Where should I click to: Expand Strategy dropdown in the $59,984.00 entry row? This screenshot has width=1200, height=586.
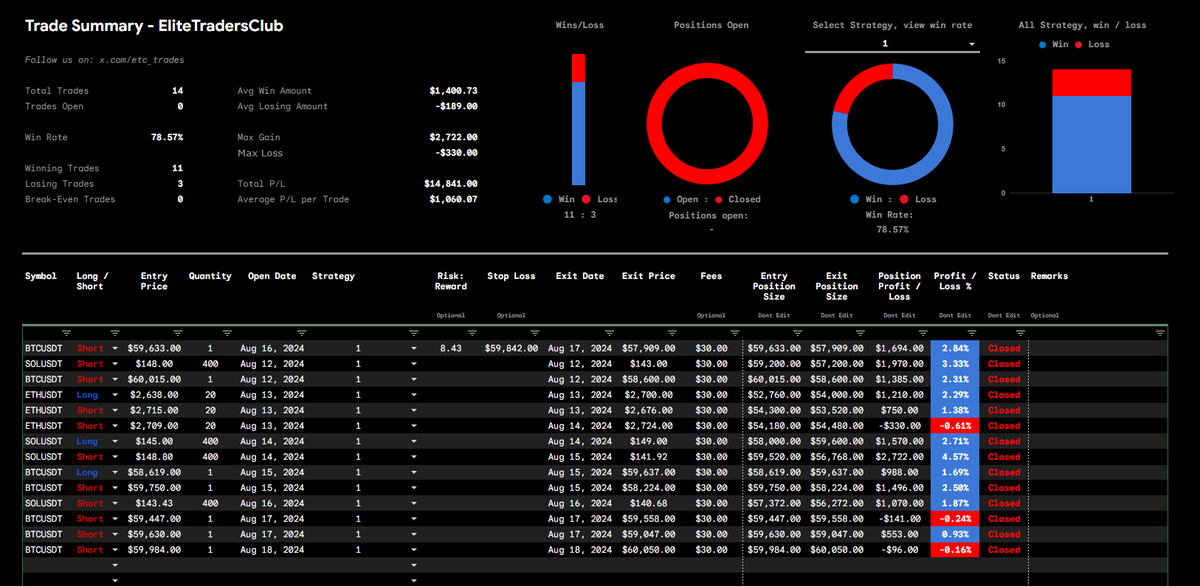(x=413, y=549)
